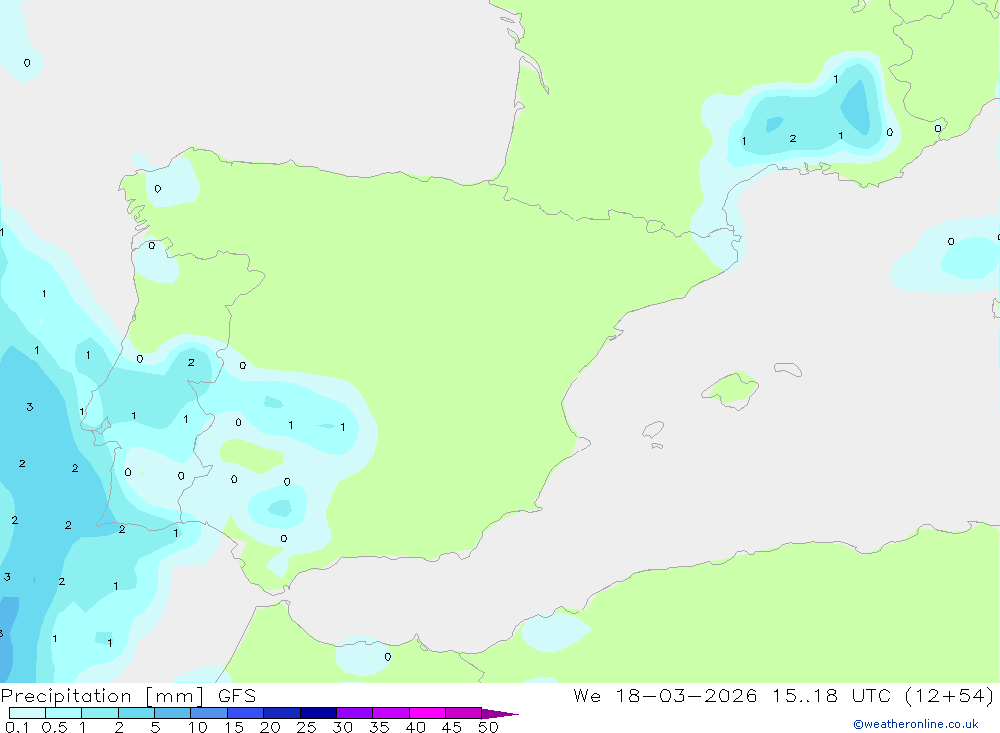
Task: Click the small Menorca island outline
Action: (x=788, y=369)
